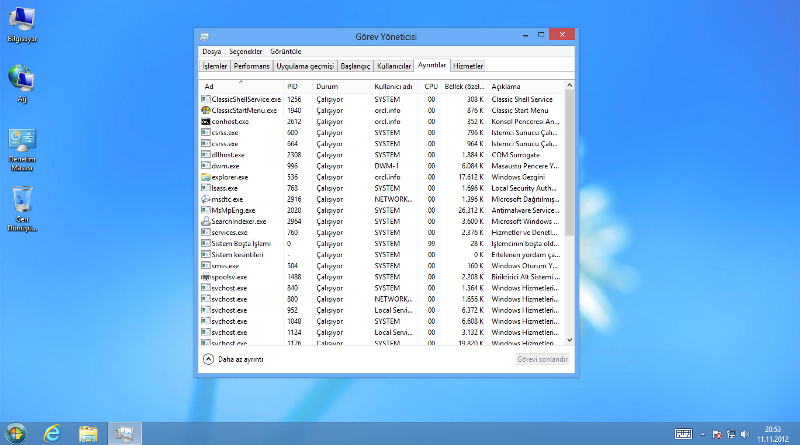The image size is (800, 445).
Task: Click ClassicShellService.exe process icon
Action: [206, 99]
